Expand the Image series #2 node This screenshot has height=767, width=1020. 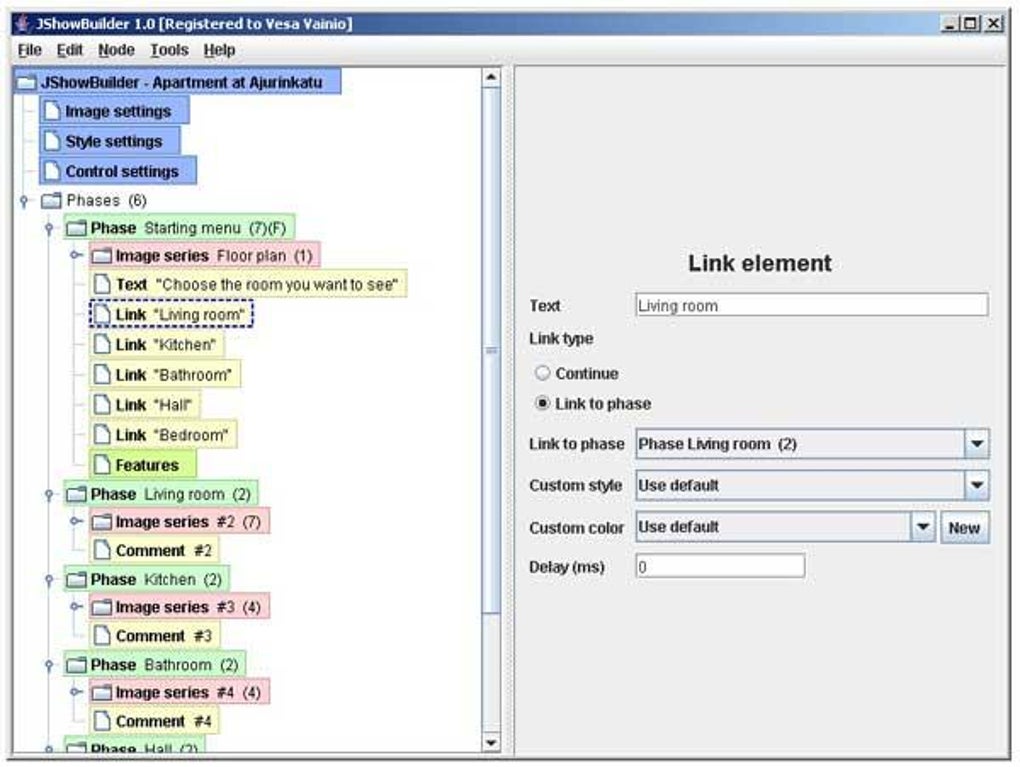point(75,521)
